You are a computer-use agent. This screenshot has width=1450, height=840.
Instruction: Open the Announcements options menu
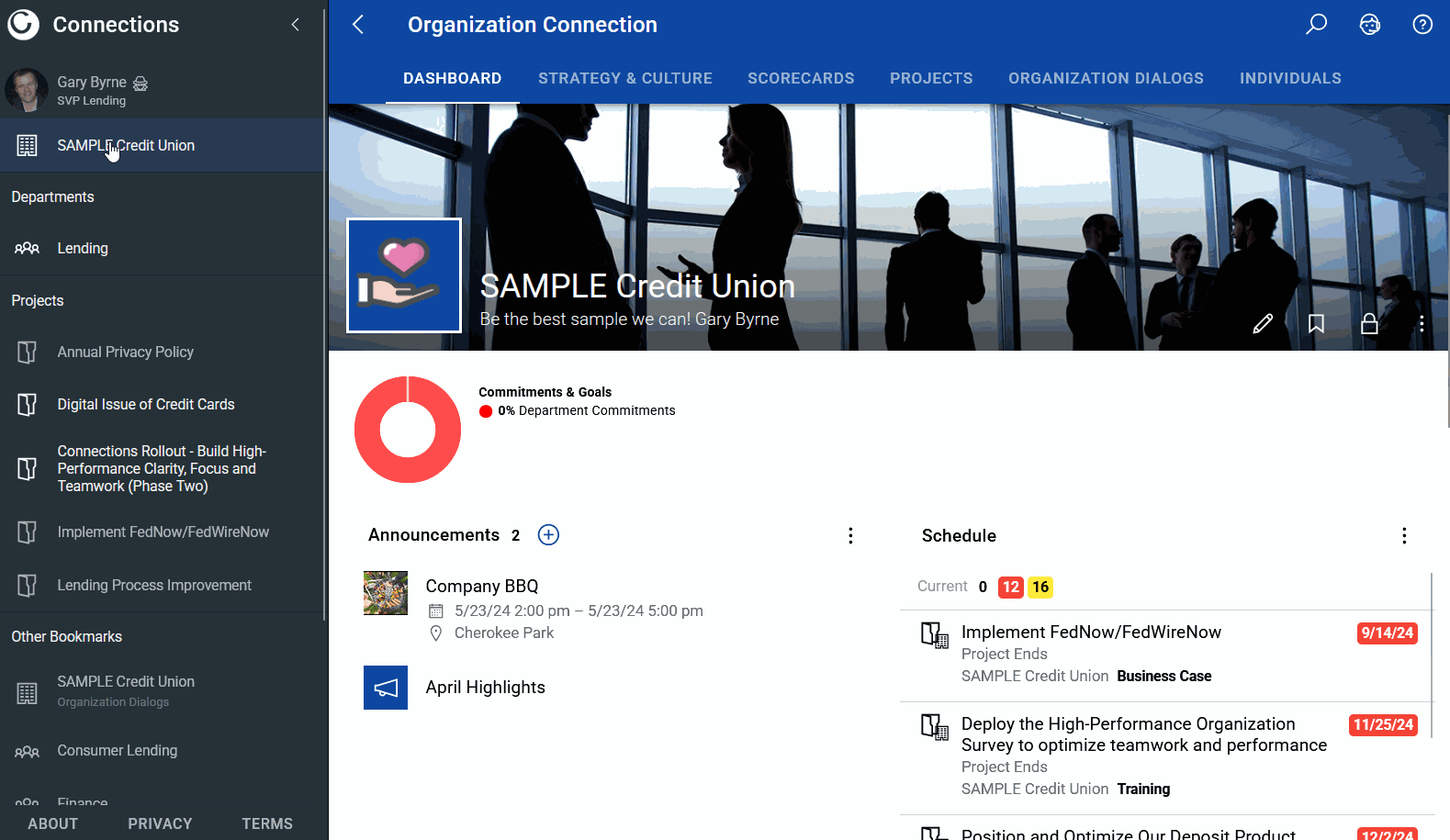pyautogui.click(x=850, y=535)
